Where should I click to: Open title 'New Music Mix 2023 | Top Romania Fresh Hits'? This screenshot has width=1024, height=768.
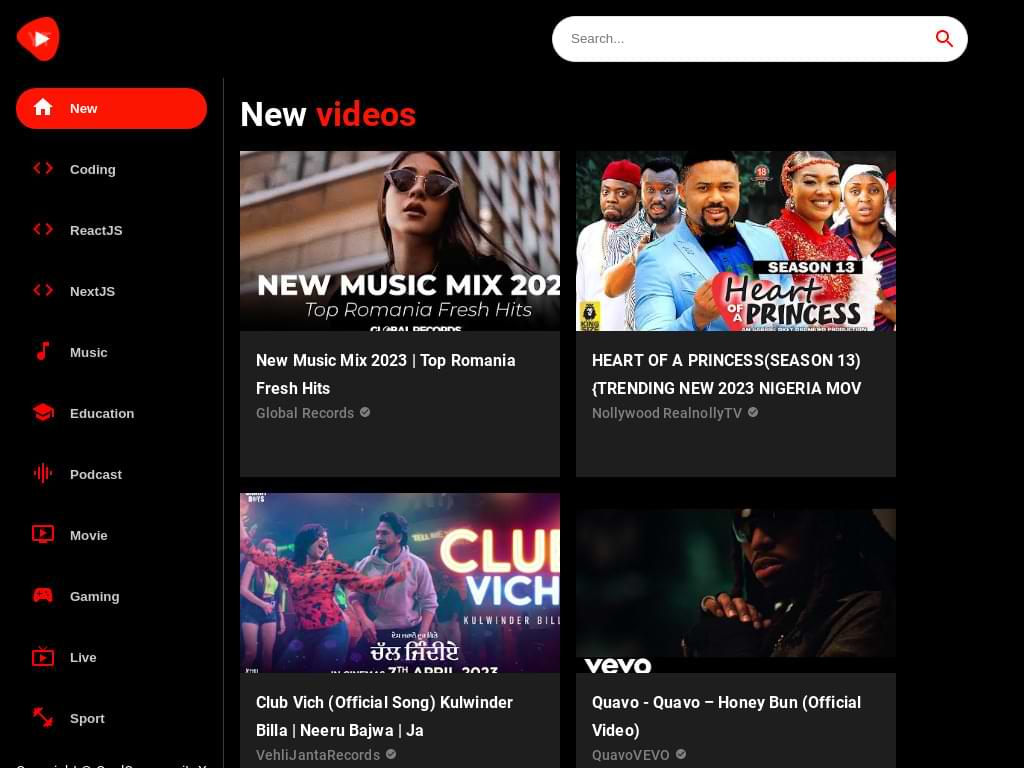click(x=386, y=374)
